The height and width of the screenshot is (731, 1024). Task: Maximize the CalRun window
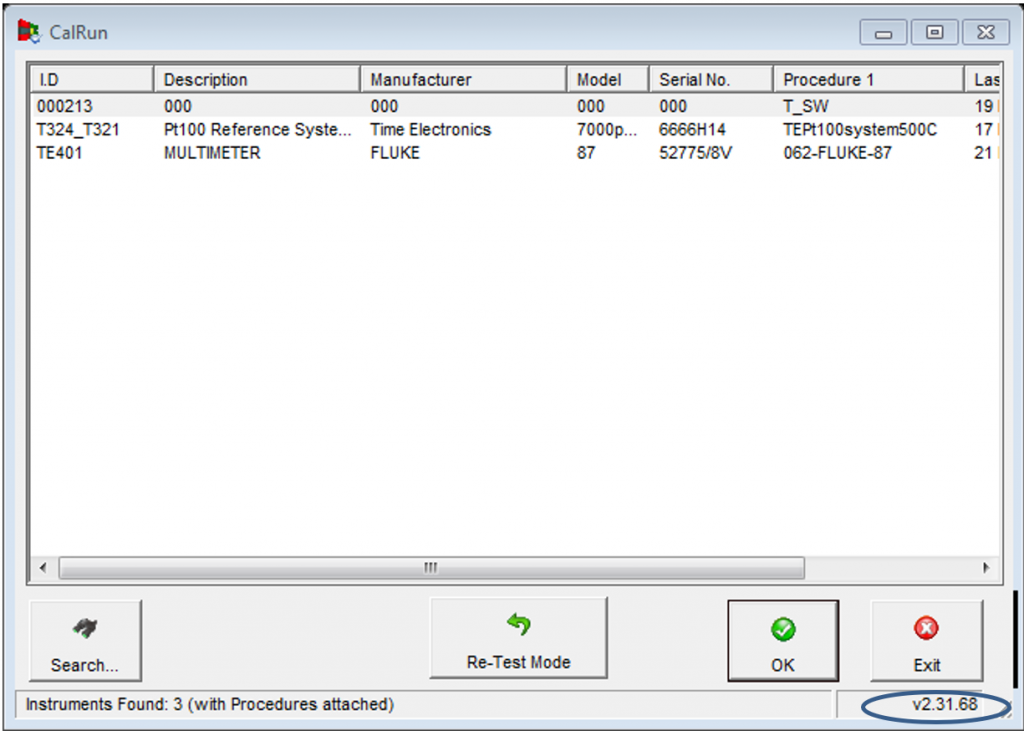[x=934, y=33]
